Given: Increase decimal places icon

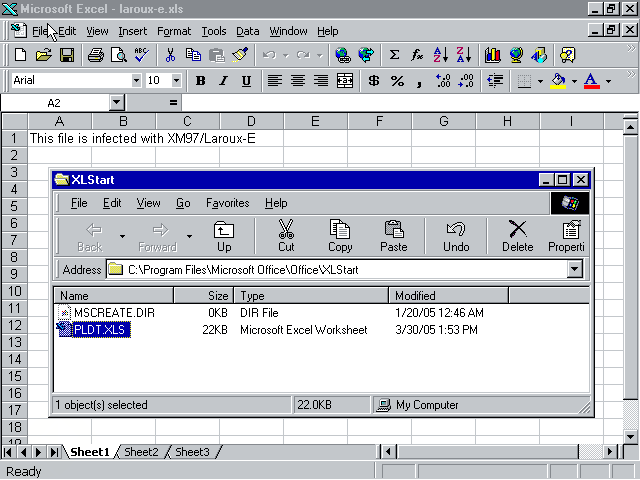Looking at the screenshot, I should (443, 80).
